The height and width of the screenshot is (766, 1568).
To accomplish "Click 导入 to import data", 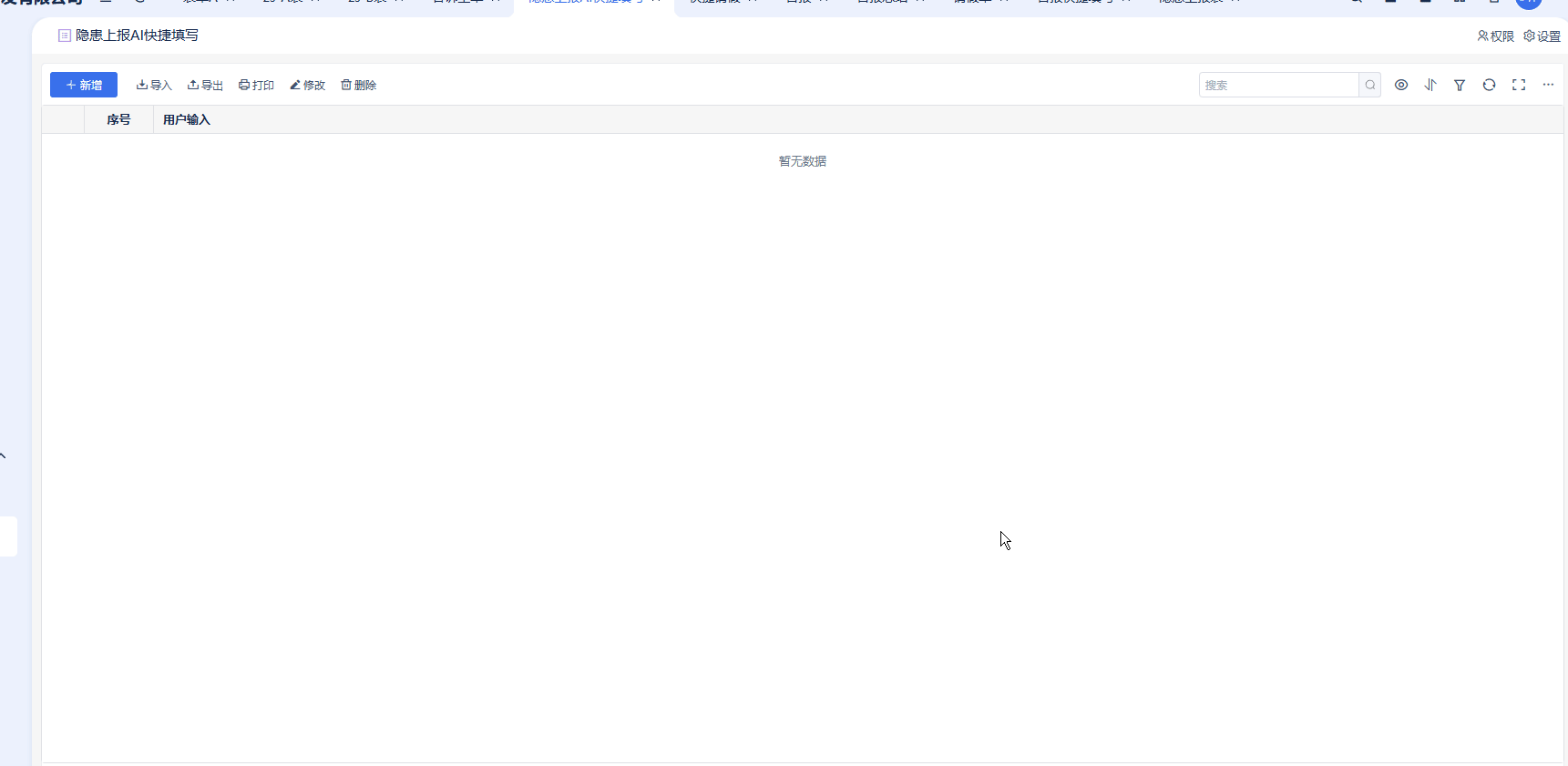I will pyautogui.click(x=154, y=85).
